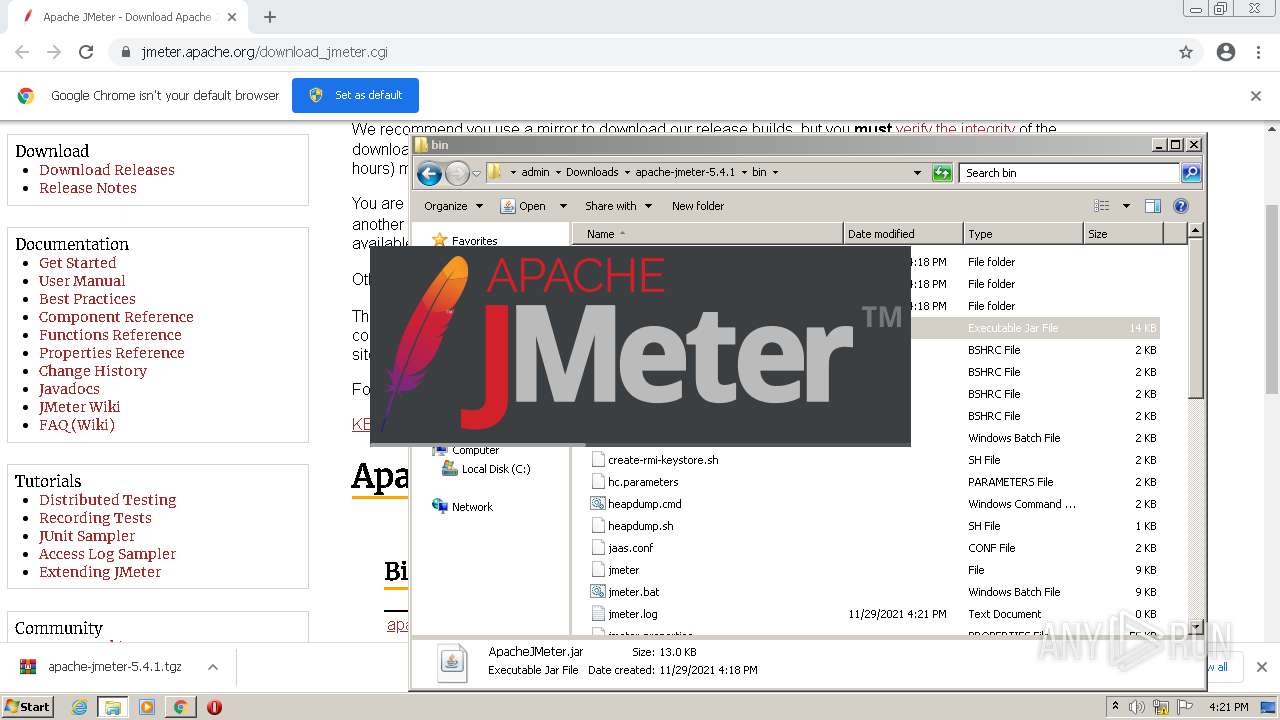The width and height of the screenshot is (1280, 720).
Task: Open Release Notes link
Action: pyautogui.click(x=88, y=188)
